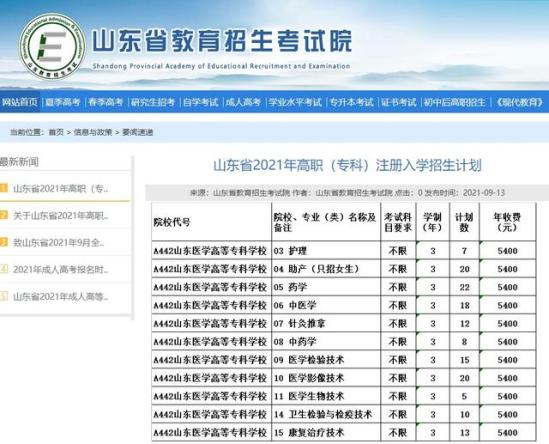Open the 研究生招考 menu item
The width and height of the screenshot is (549, 444).
153,102
